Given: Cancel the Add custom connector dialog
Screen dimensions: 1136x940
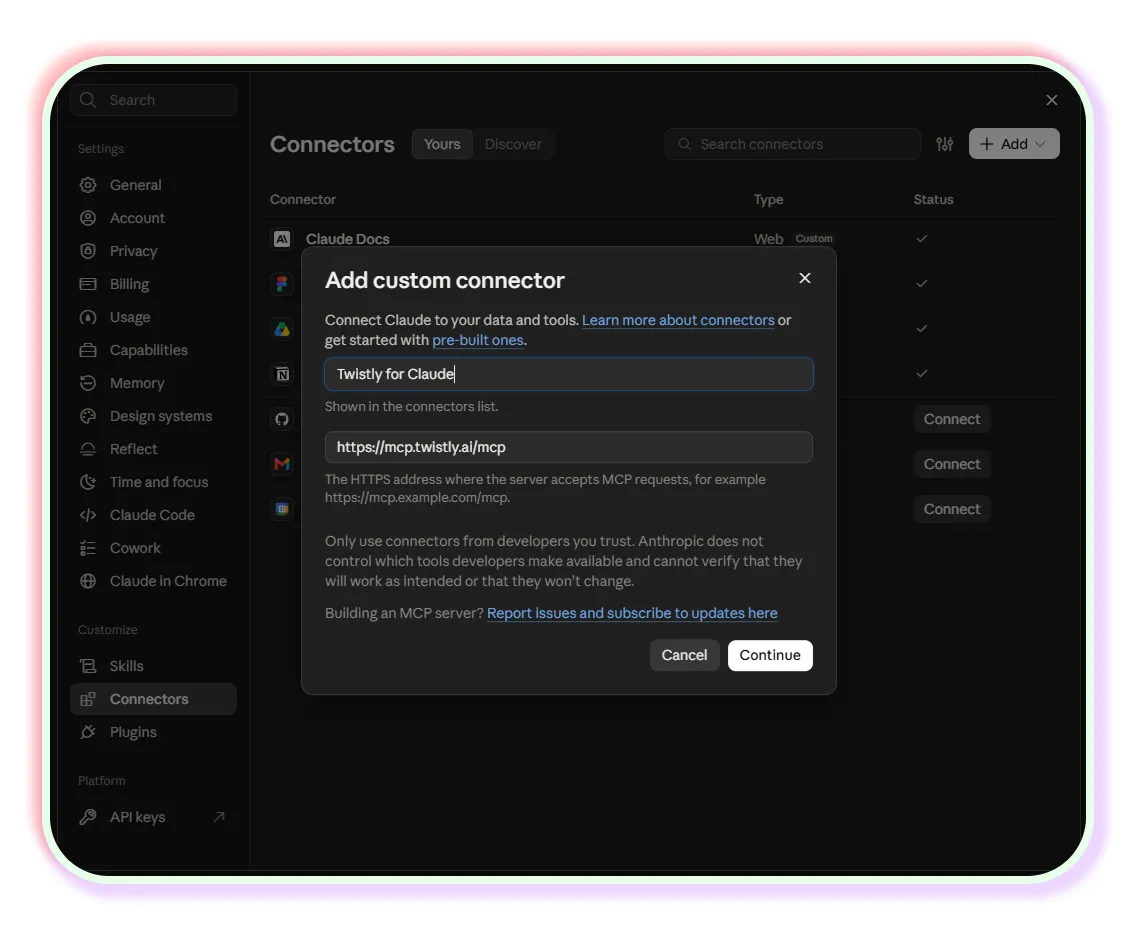Looking at the screenshot, I should pyautogui.click(x=684, y=655).
